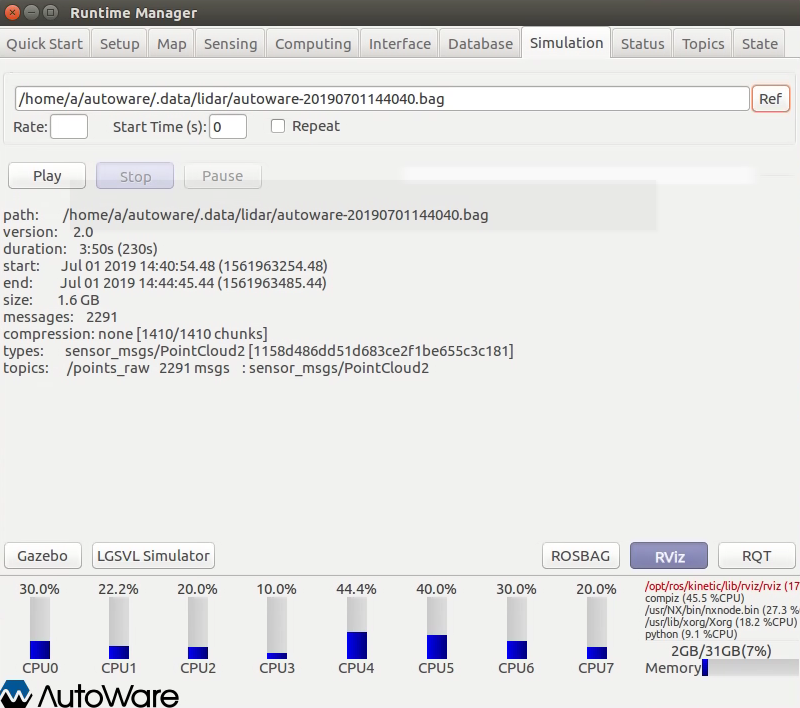Maximize the Runtime Manager window
800x708 pixels.
(51, 12)
